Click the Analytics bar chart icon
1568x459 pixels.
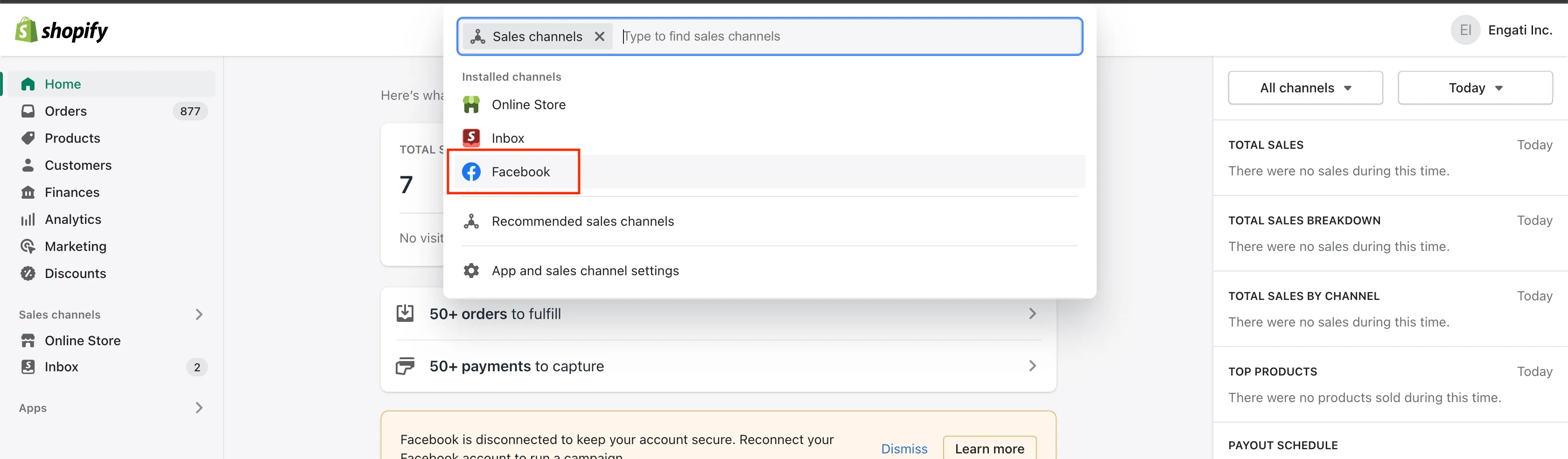click(28, 219)
